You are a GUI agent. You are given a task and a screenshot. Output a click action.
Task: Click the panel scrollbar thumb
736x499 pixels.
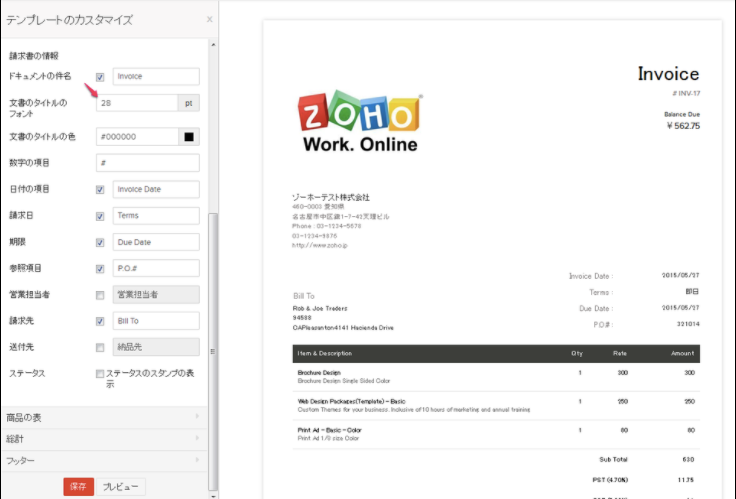coord(213,351)
